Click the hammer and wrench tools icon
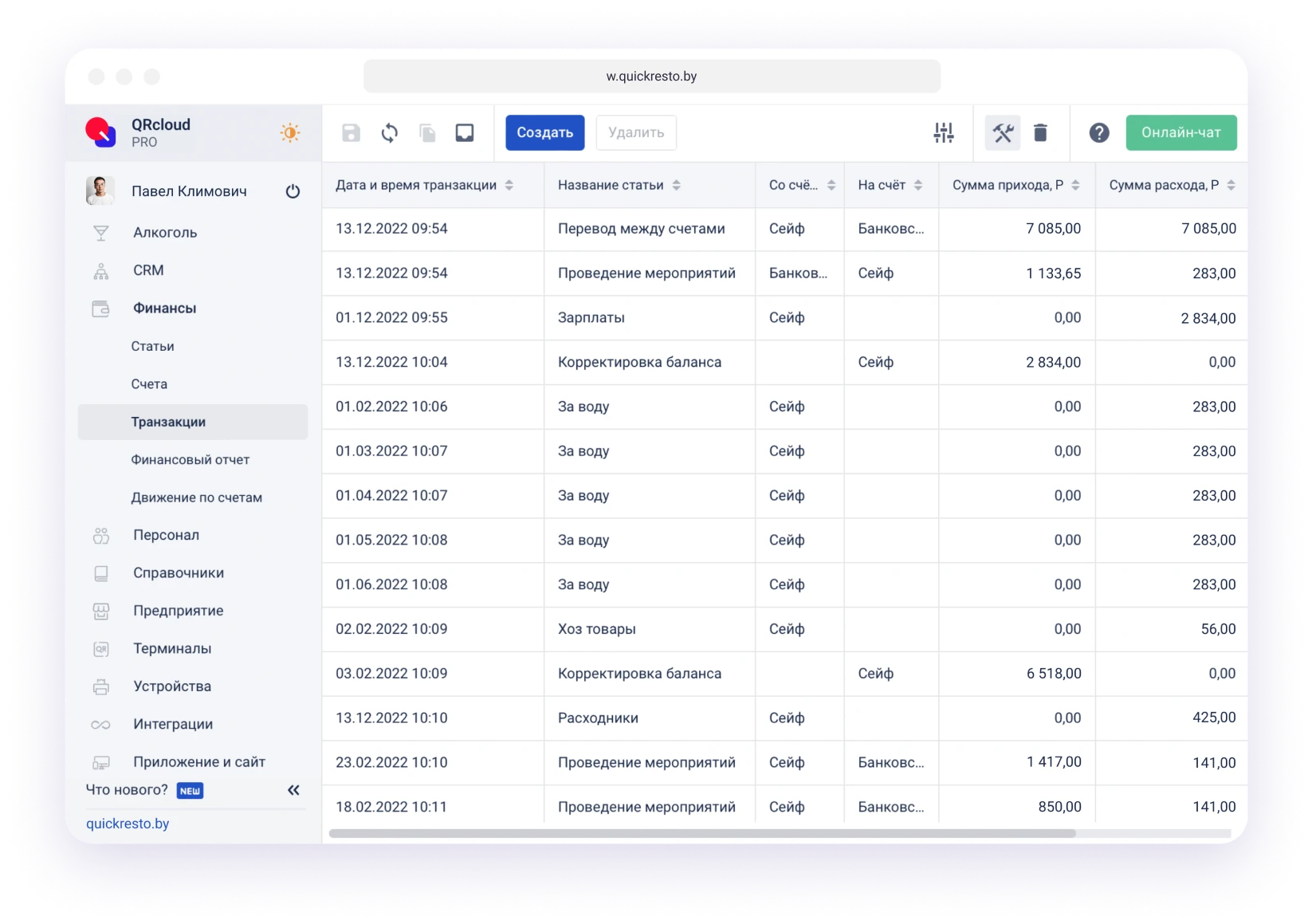The image size is (1312, 924). click(x=1003, y=133)
